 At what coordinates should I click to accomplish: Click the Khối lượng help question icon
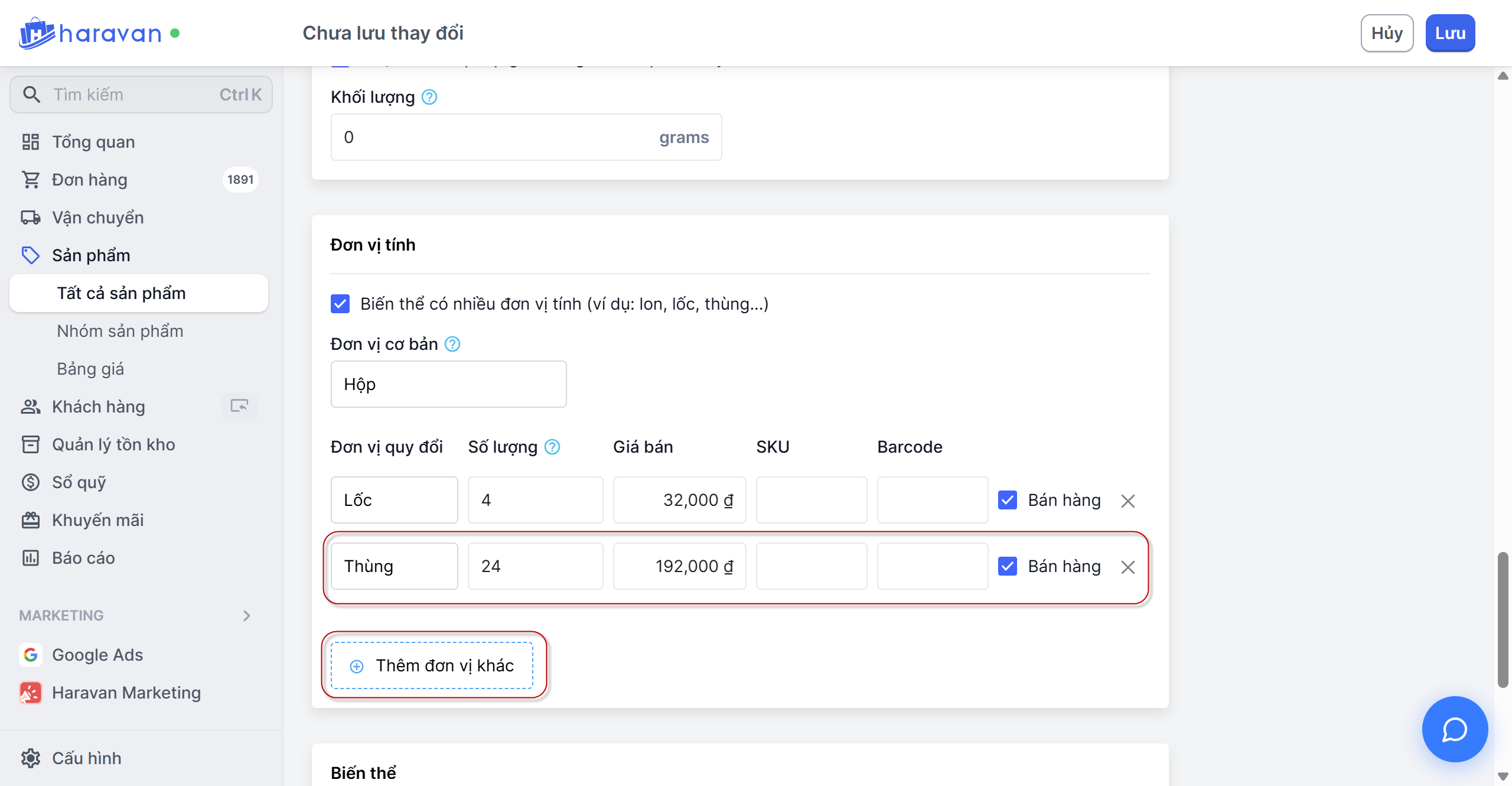pyautogui.click(x=429, y=97)
